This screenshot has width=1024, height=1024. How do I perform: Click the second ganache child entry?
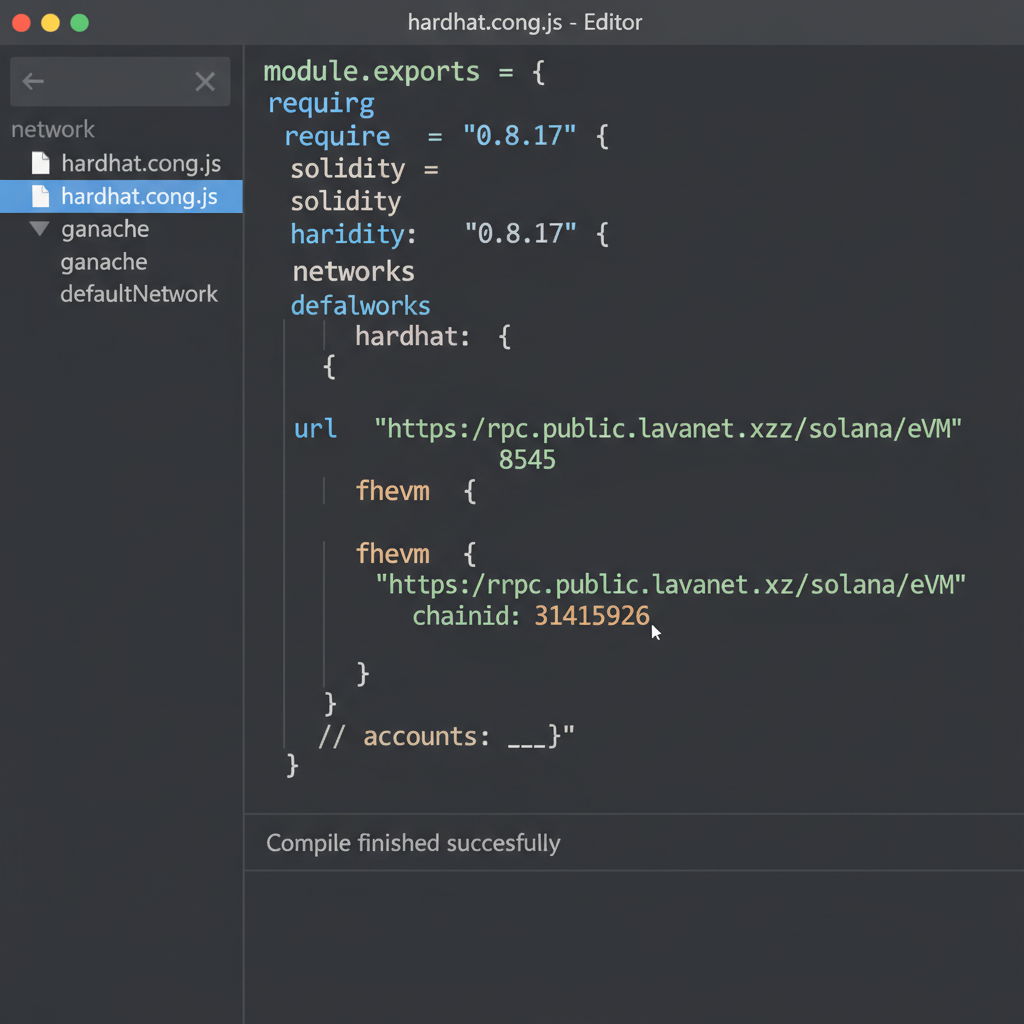[x=104, y=261]
